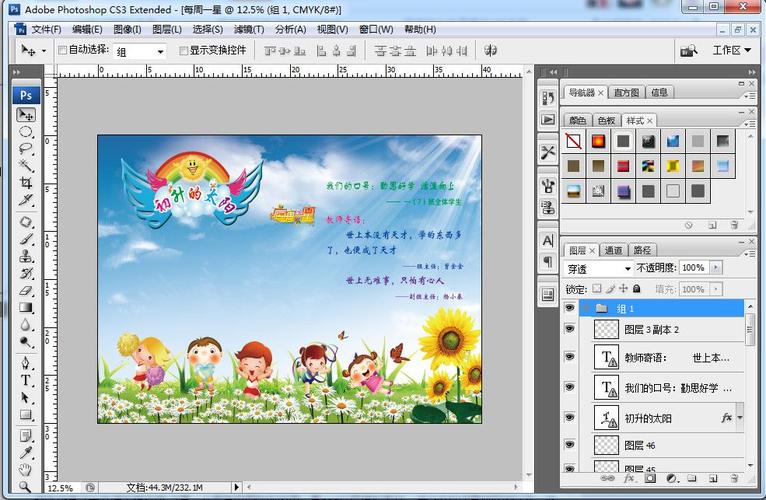Switch to the 色板 tab
766x500 pixels.
point(606,121)
